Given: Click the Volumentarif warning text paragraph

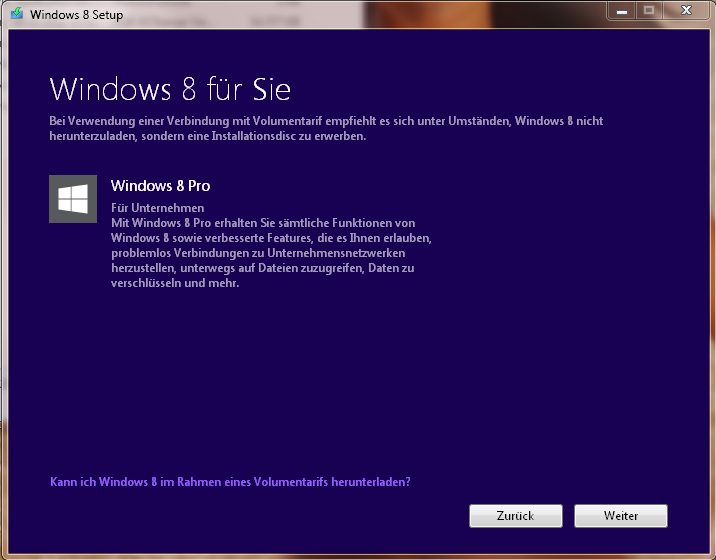Looking at the screenshot, I should click(326, 128).
